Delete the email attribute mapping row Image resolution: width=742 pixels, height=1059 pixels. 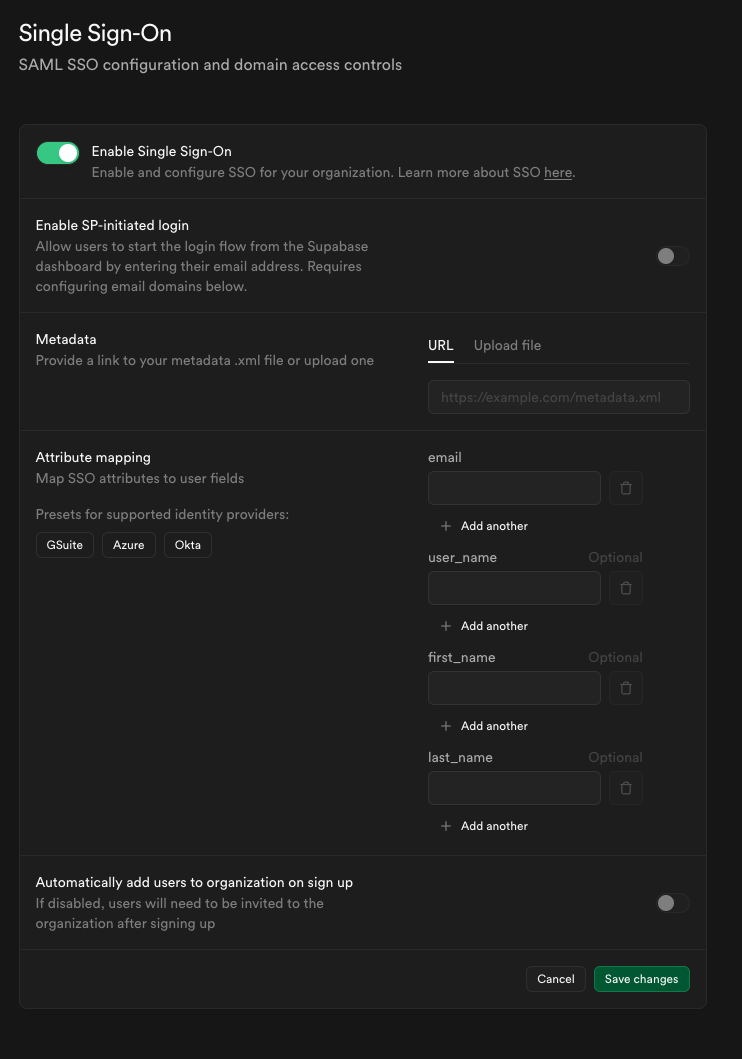[x=626, y=488]
